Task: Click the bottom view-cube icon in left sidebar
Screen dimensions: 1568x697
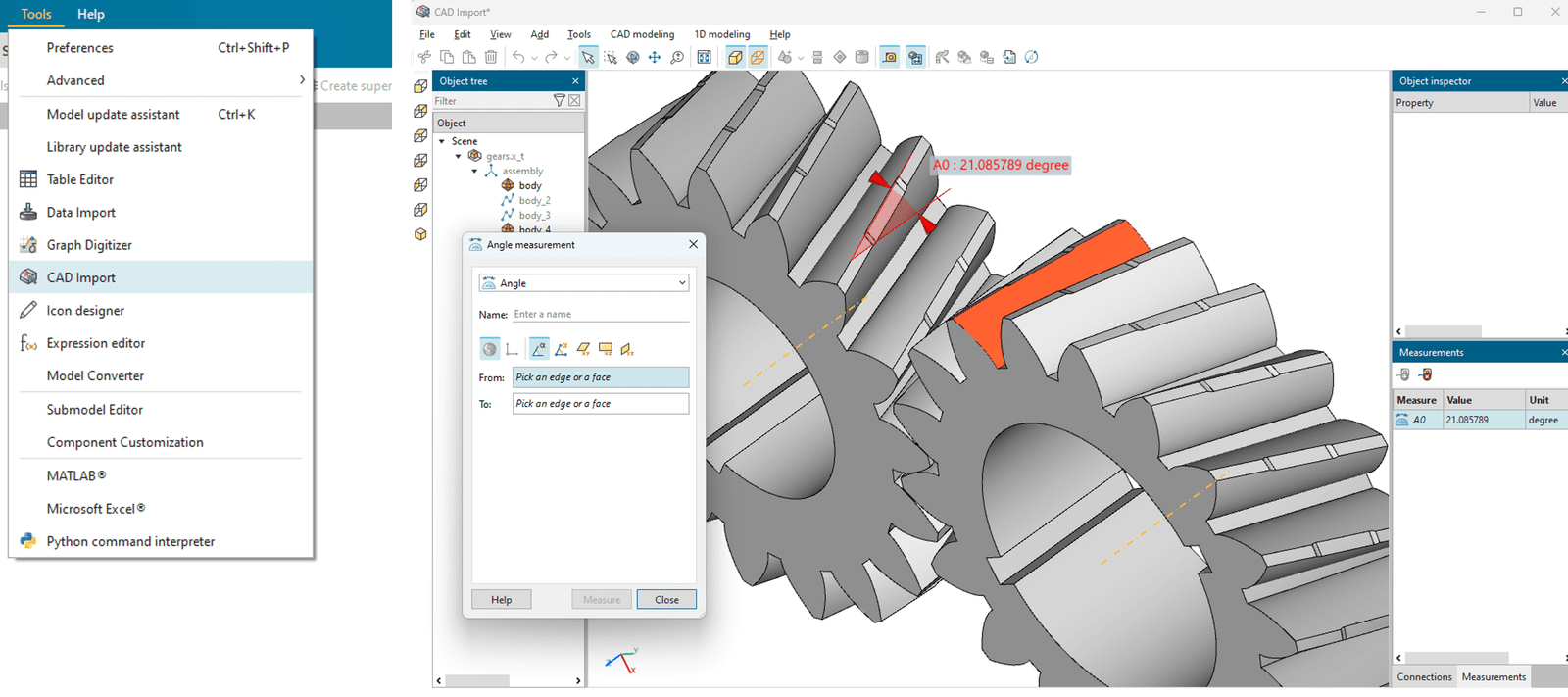Action: 420,234
